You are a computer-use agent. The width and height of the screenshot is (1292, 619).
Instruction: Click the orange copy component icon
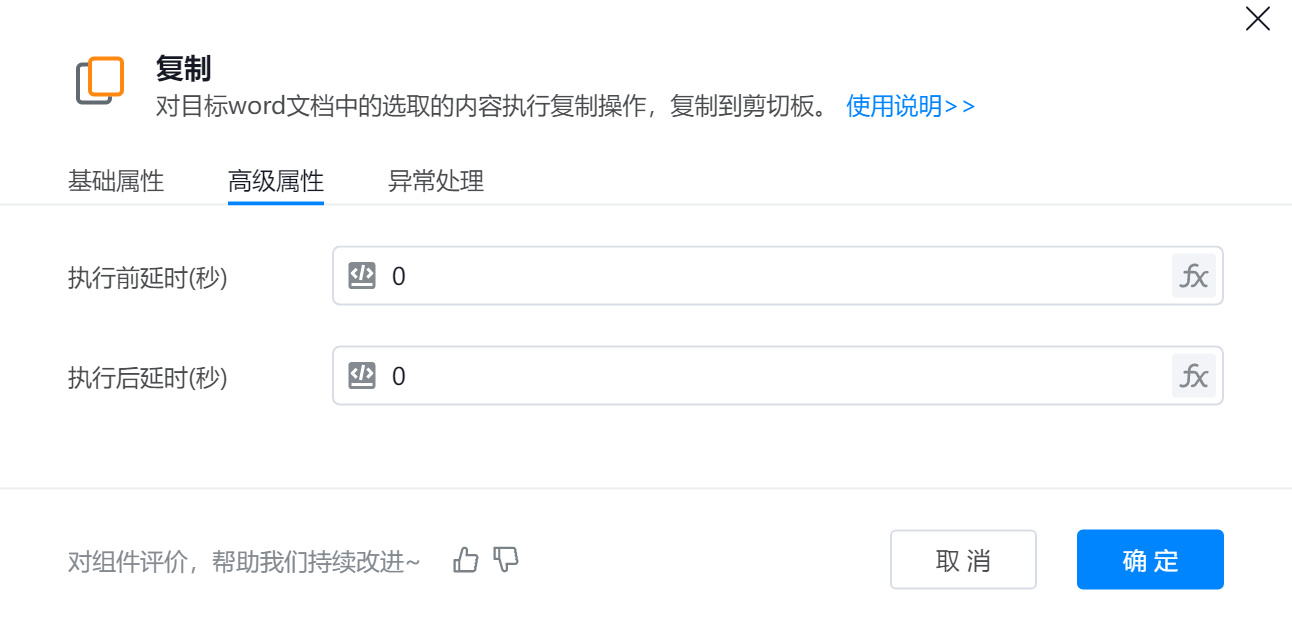pyautogui.click(x=100, y=80)
